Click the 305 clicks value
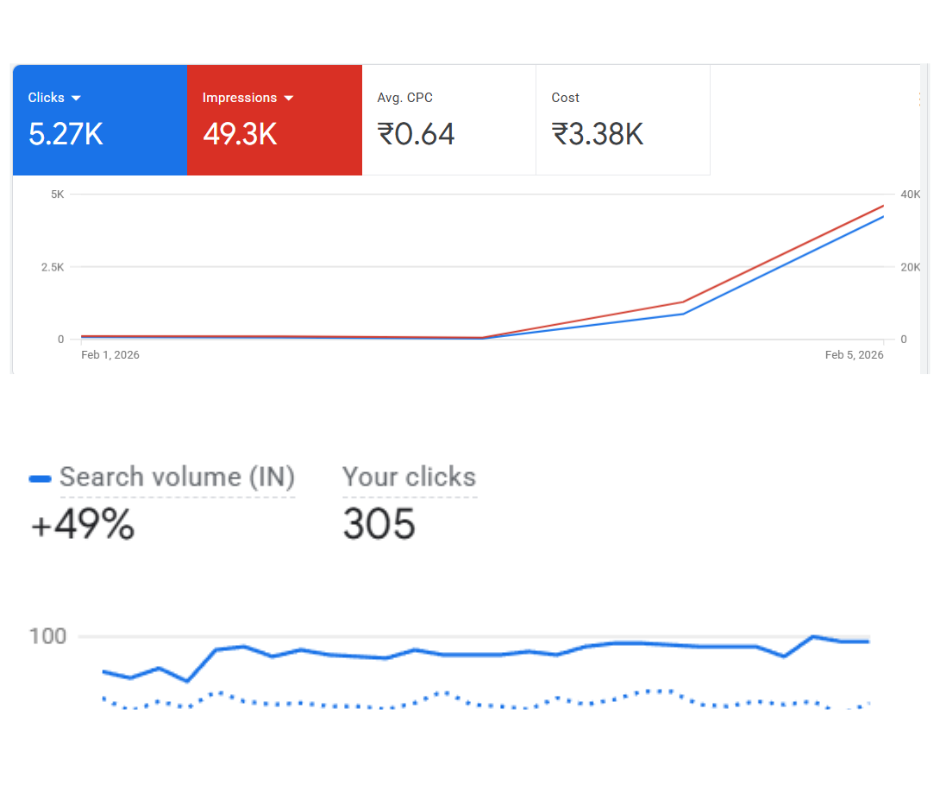The height and width of the screenshot is (788, 940). pyautogui.click(x=379, y=524)
